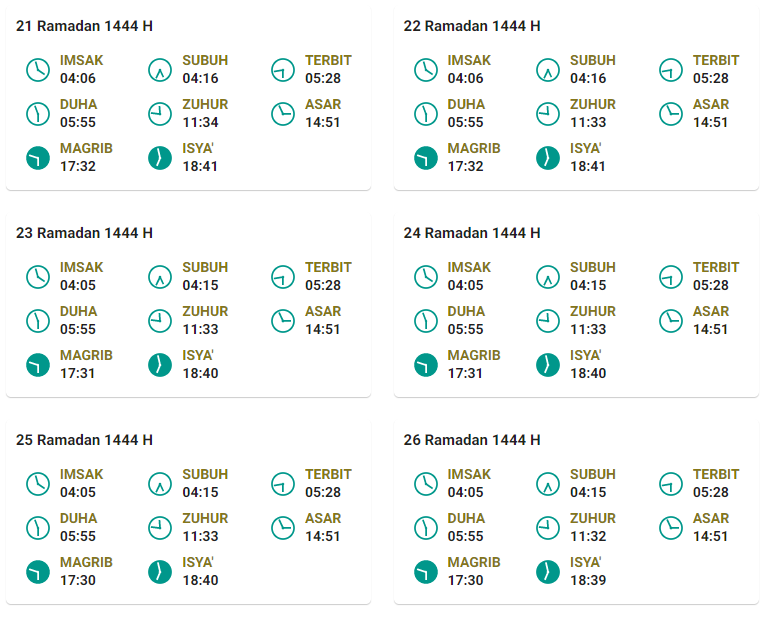Image resolution: width=773 pixels, height=618 pixels.
Task: Click the Magrib icon in 26 Ramadan card
Action: (x=426, y=572)
